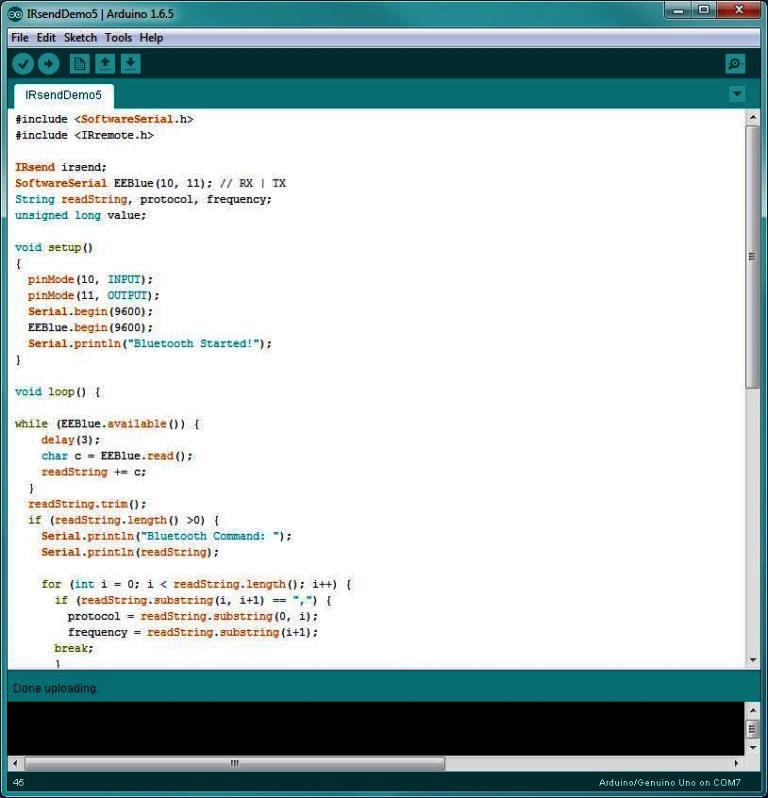This screenshot has height=798, width=768.
Task: Click the 'void setup()' line
Action: coord(54,247)
